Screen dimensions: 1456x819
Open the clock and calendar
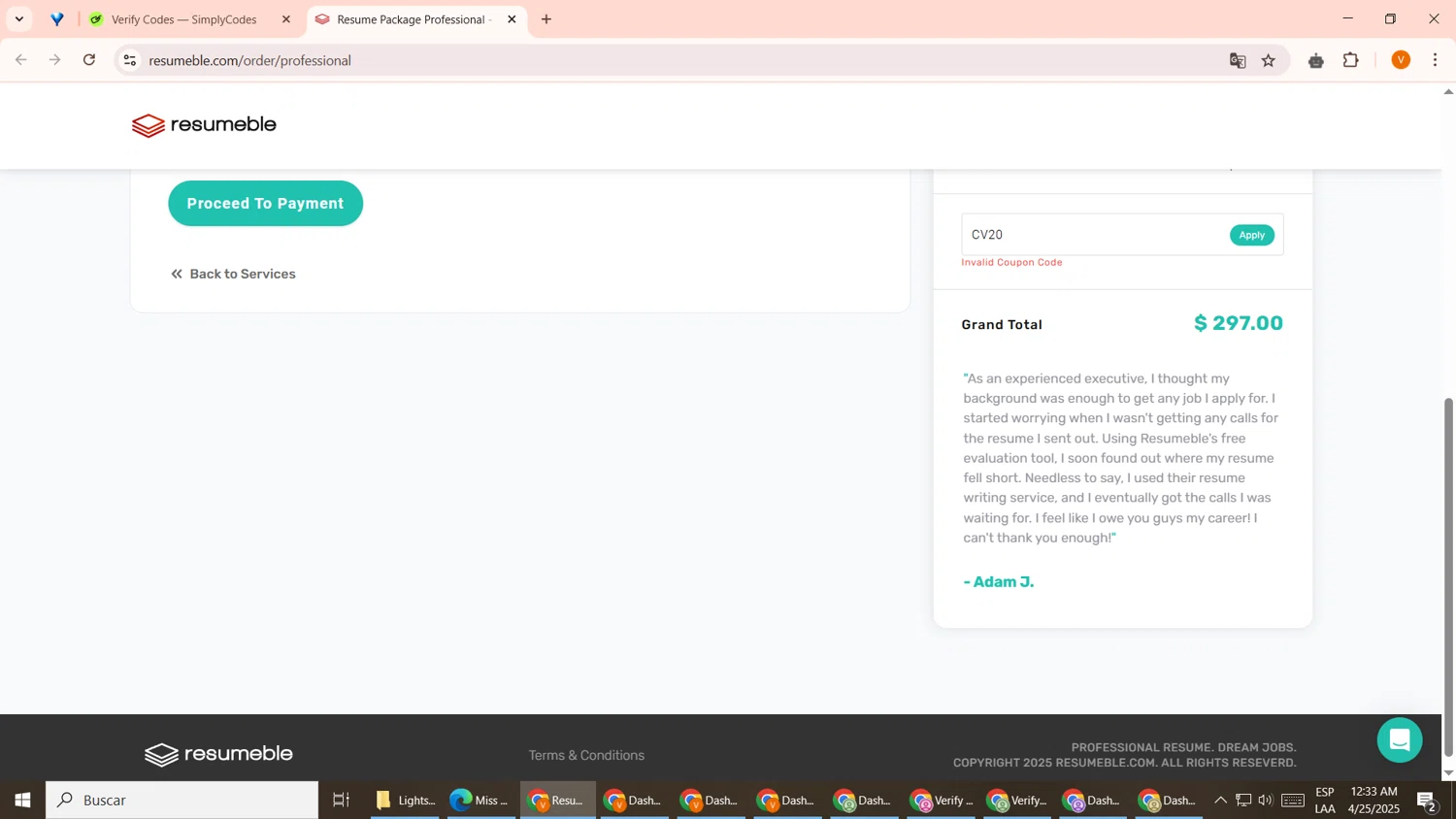click(x=1373, y=801)
